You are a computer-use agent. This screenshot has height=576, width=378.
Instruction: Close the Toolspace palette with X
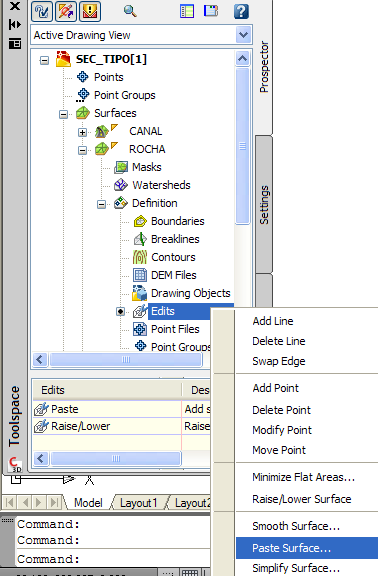coord(15,6)
